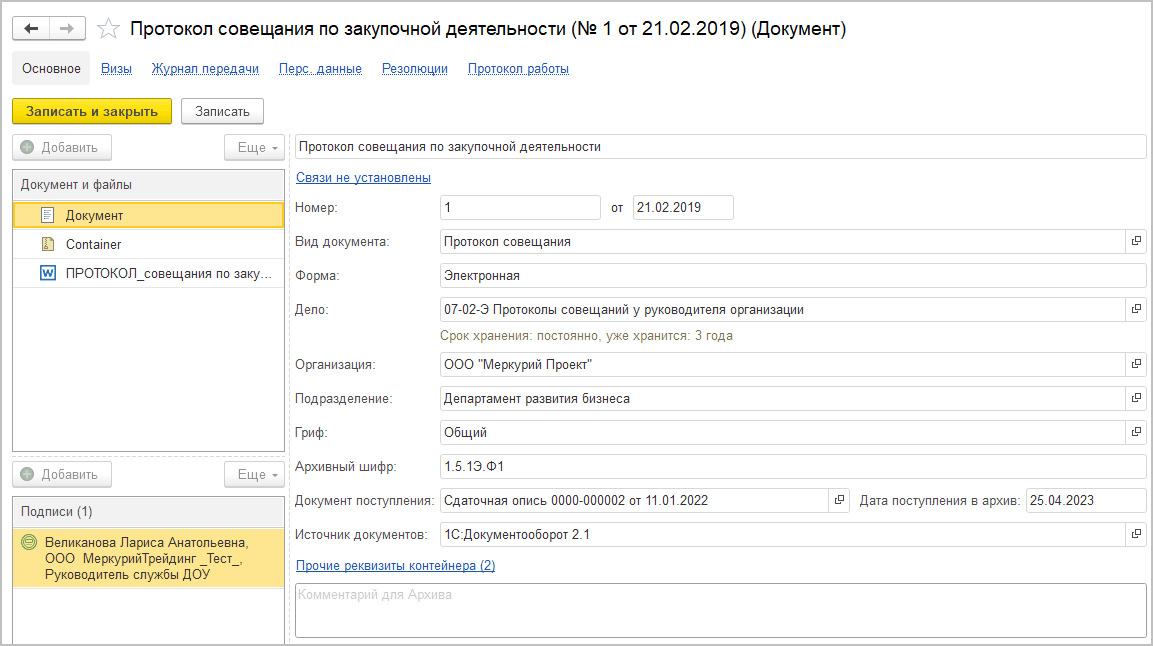Image resolution: width=1153 pixels, height=646 pixels.
Task: Click the forward navigation arrow
Action: click(x=67, y=29)
